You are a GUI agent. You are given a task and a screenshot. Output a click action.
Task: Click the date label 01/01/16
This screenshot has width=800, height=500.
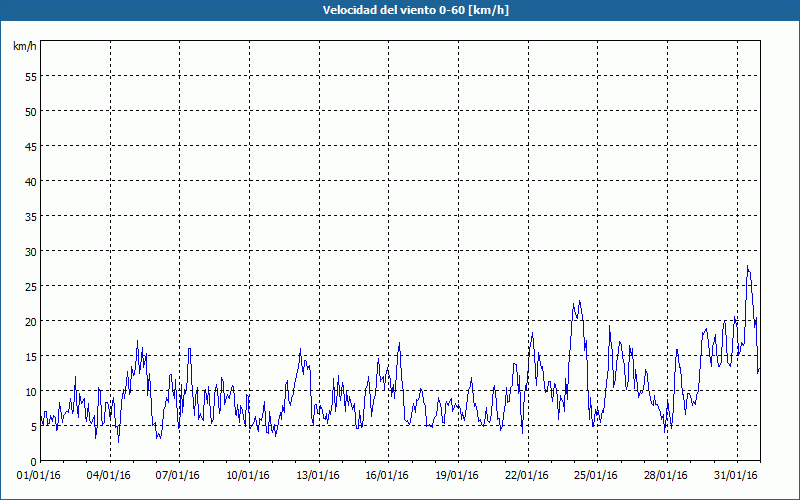39,476
